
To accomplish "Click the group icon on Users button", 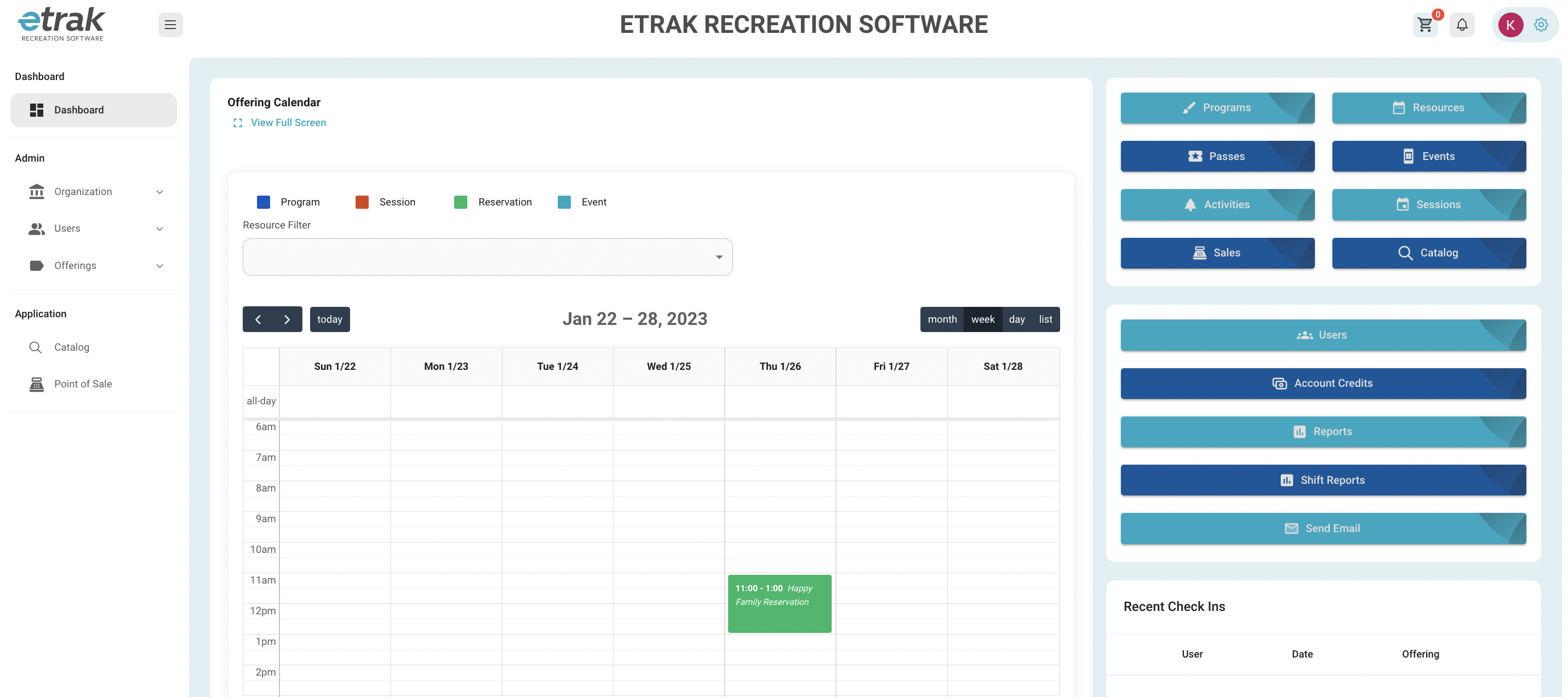I will [1304, 335].
